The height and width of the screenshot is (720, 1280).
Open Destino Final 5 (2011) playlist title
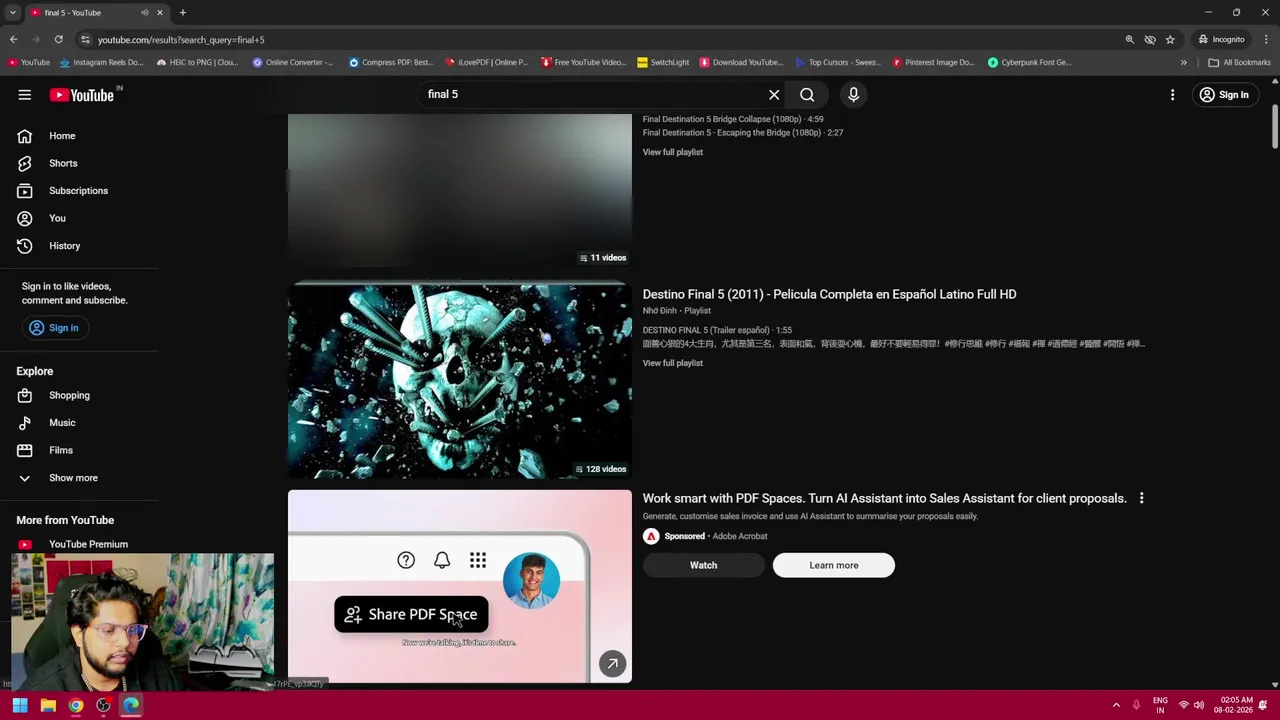click(829, 294)
